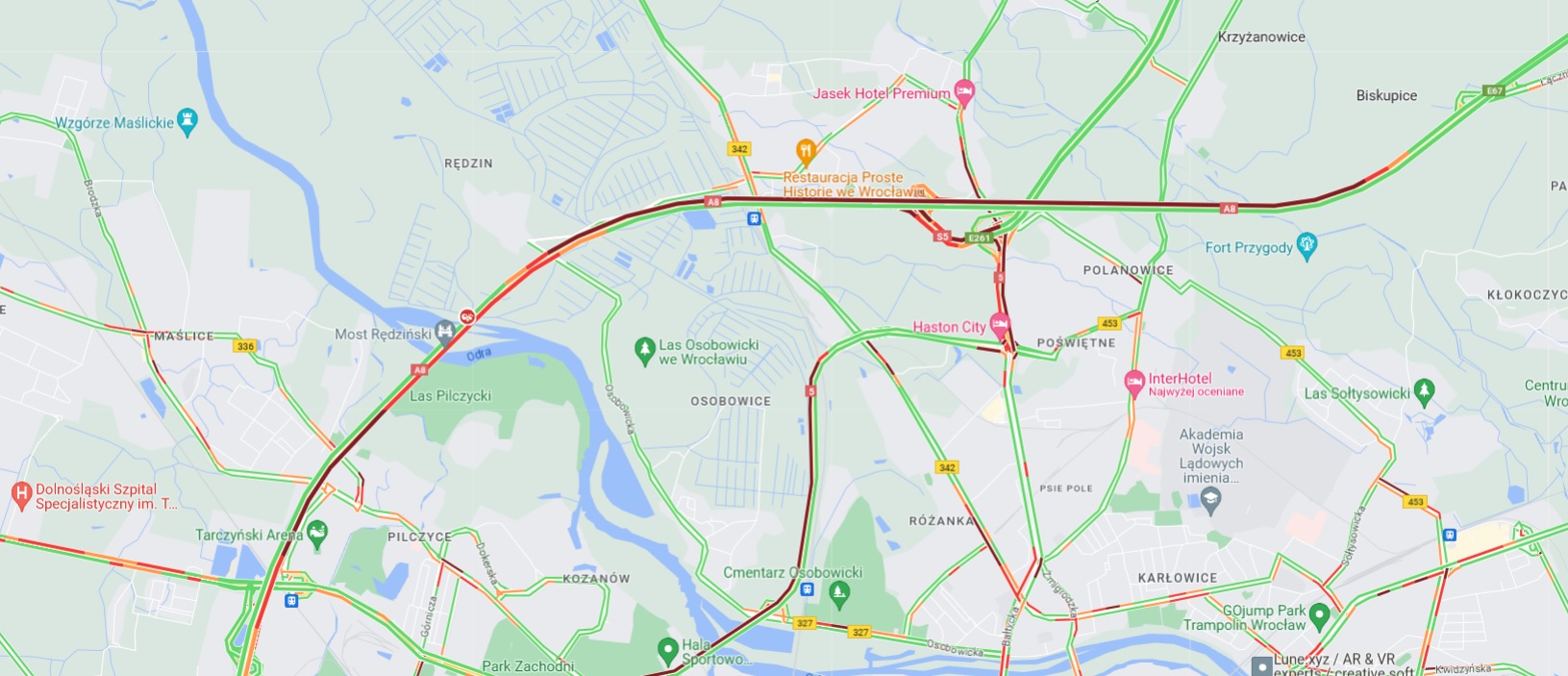
Task: Click the Wzgórze Maślickie viewpoint marker
Action: click(x=187, y=121)
